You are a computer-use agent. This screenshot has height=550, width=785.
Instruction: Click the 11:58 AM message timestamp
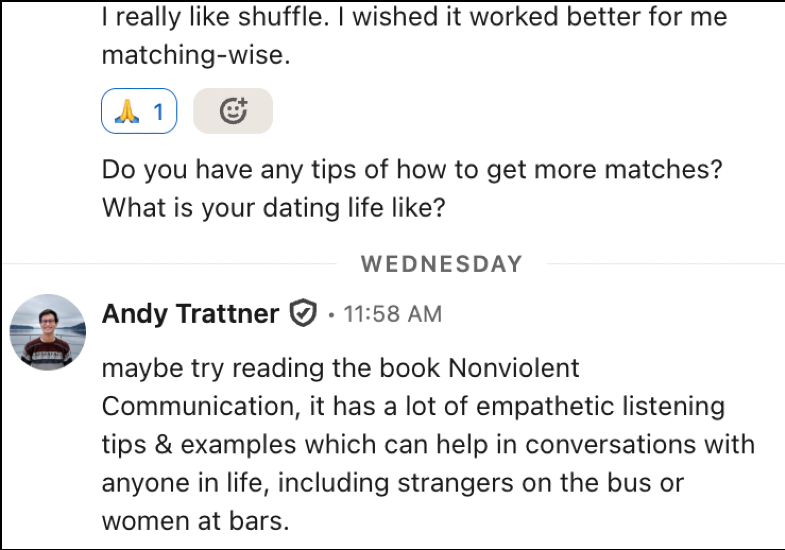click(x=392, y=314)
